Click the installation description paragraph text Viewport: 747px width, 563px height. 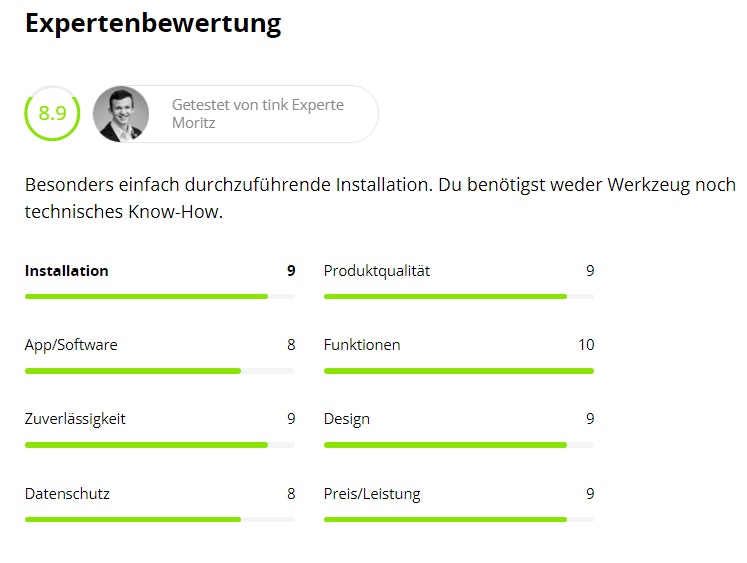pyautogui.click(x=380, y=199)
